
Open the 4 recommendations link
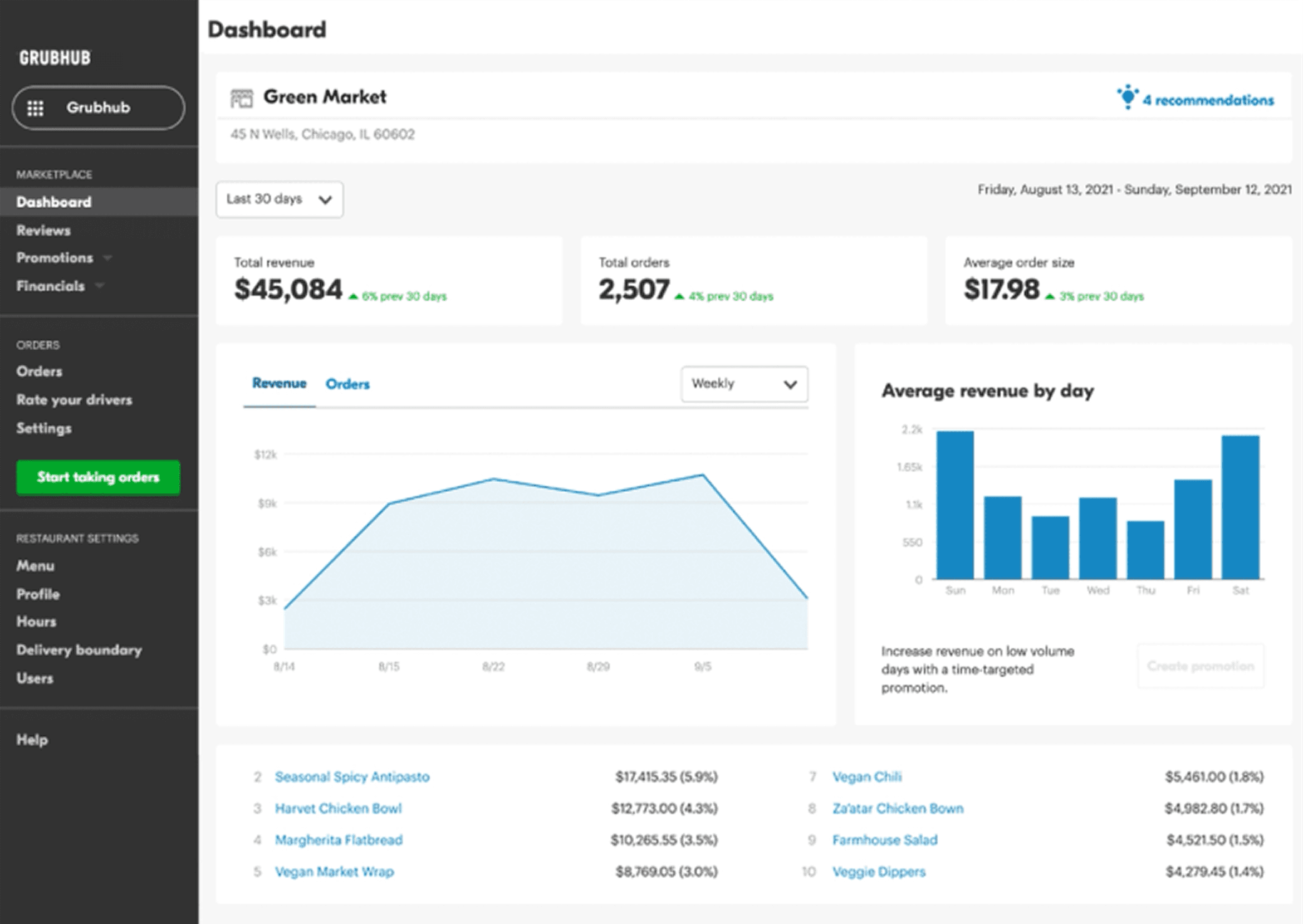tap(1208, 101)
